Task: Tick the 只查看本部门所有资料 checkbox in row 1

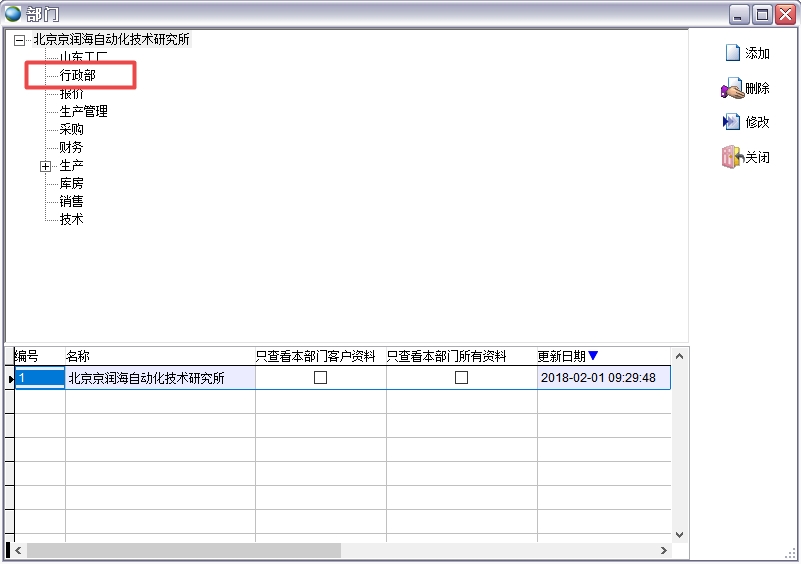Action: tap(461, 378)
